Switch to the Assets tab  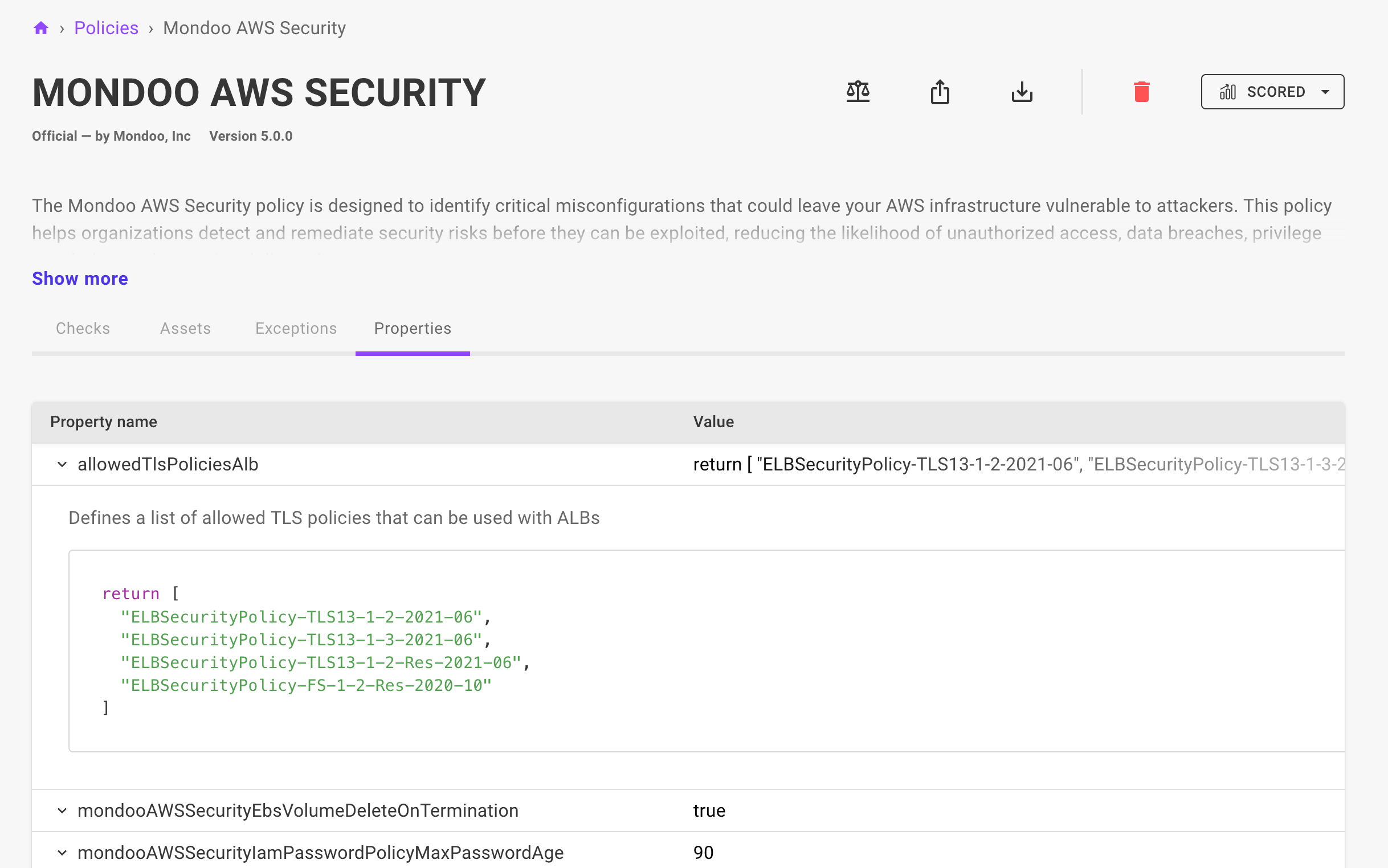185,328
